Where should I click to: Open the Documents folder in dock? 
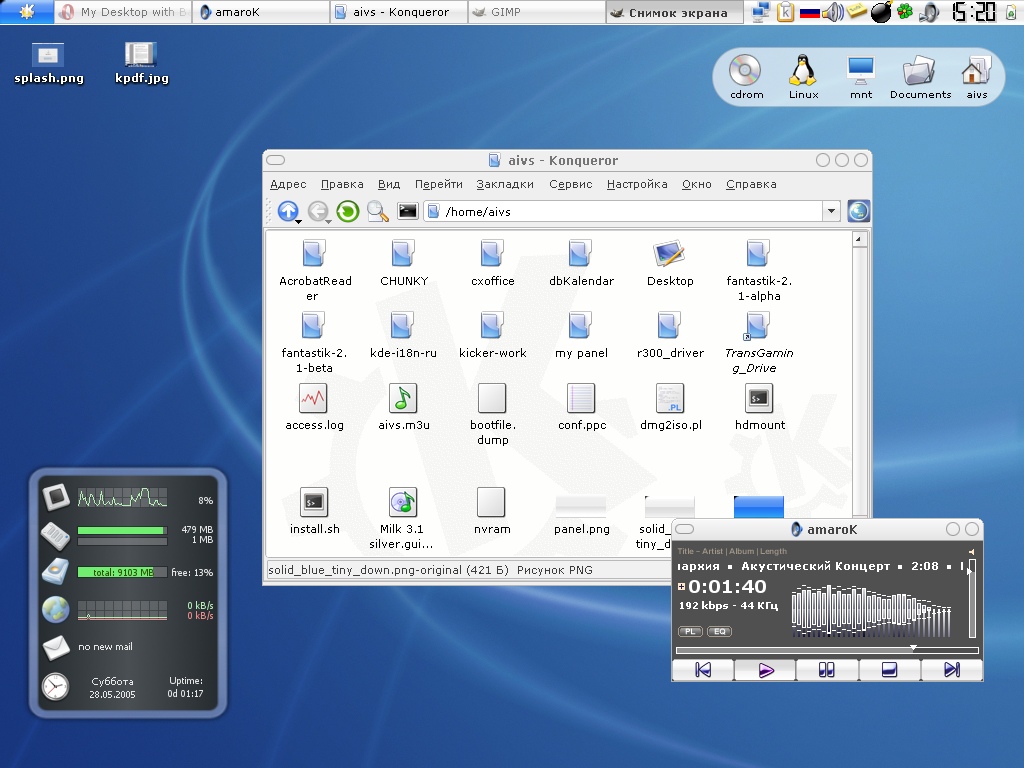click(920, 76)
